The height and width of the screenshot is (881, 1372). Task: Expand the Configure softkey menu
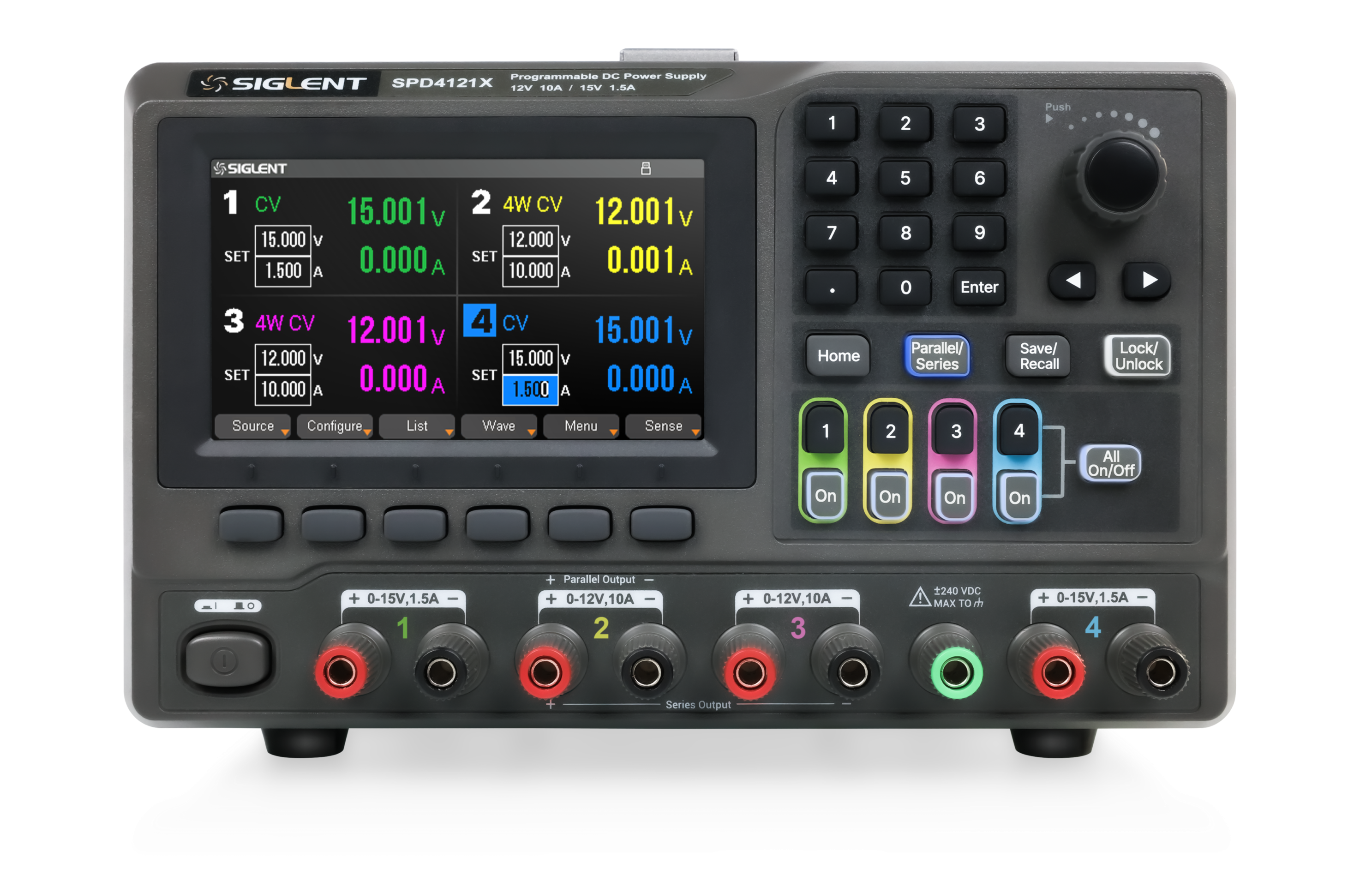click(335, 426)
